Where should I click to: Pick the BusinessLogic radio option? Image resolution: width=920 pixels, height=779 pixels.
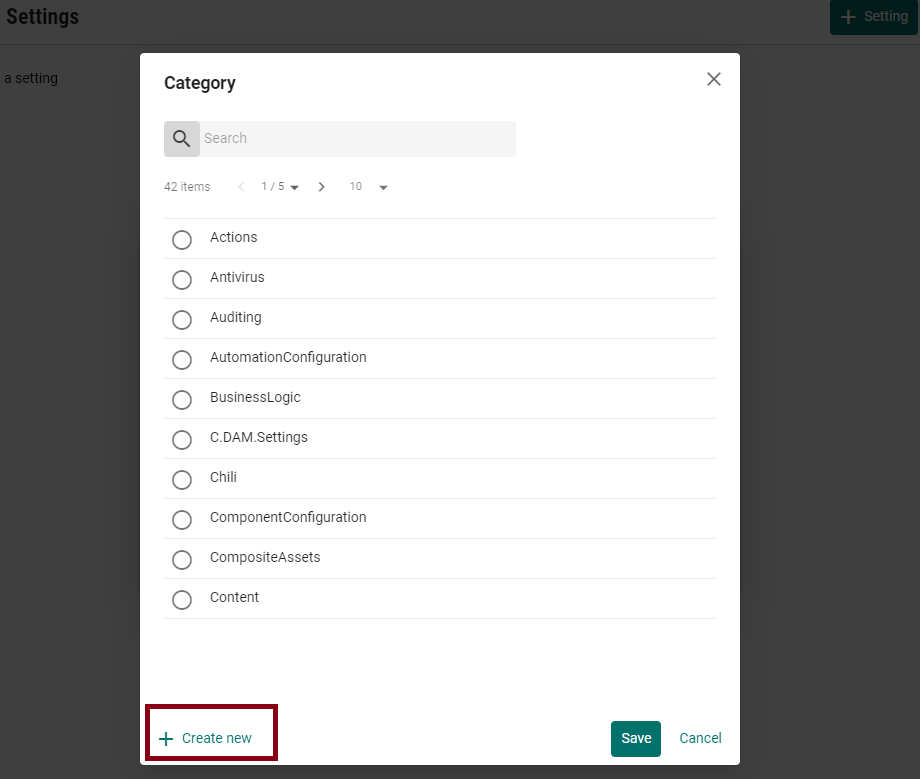182,400
